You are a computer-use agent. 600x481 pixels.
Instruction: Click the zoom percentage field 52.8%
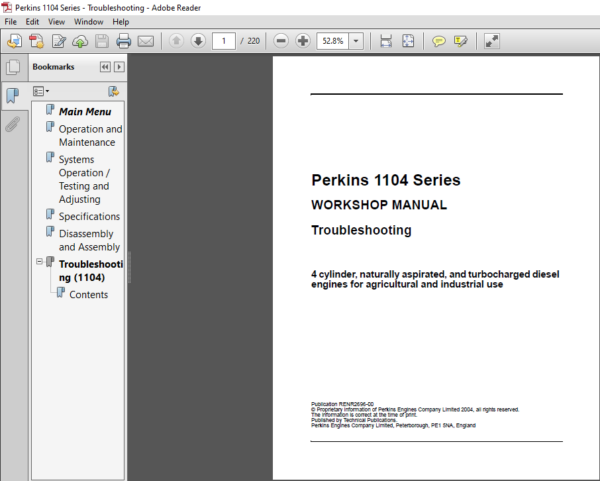[333, 41]
